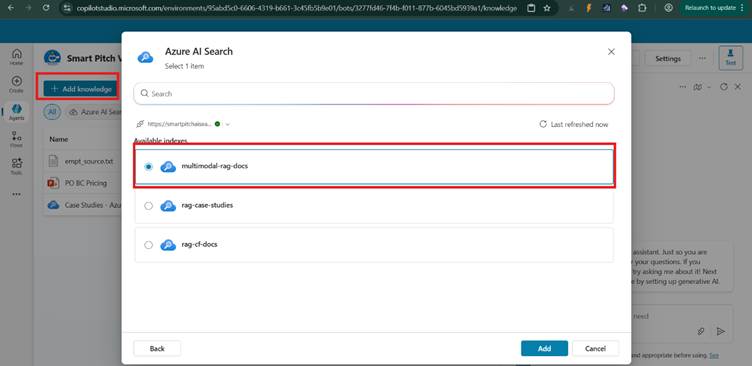Click the attachment paperclip in chat box

point(701,331)
